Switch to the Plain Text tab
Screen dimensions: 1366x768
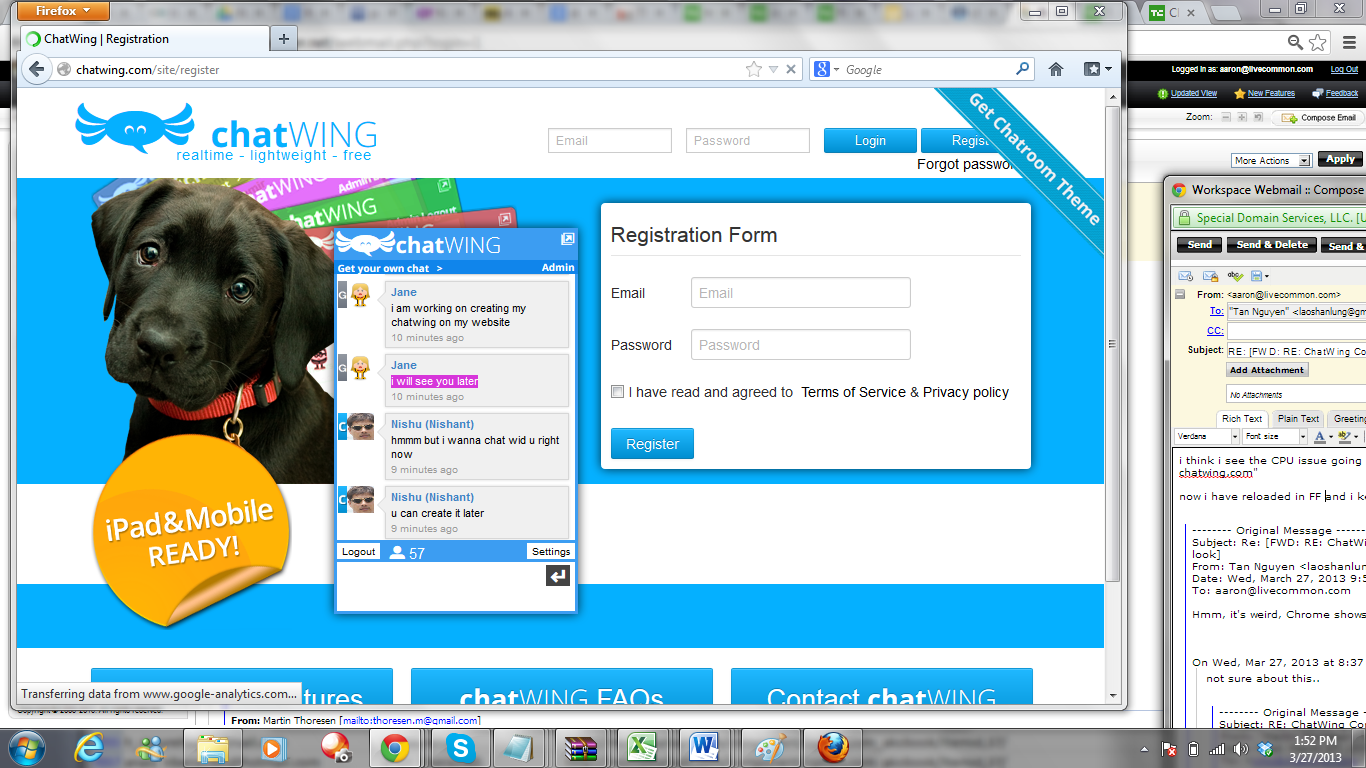[x=1298, y=419]
